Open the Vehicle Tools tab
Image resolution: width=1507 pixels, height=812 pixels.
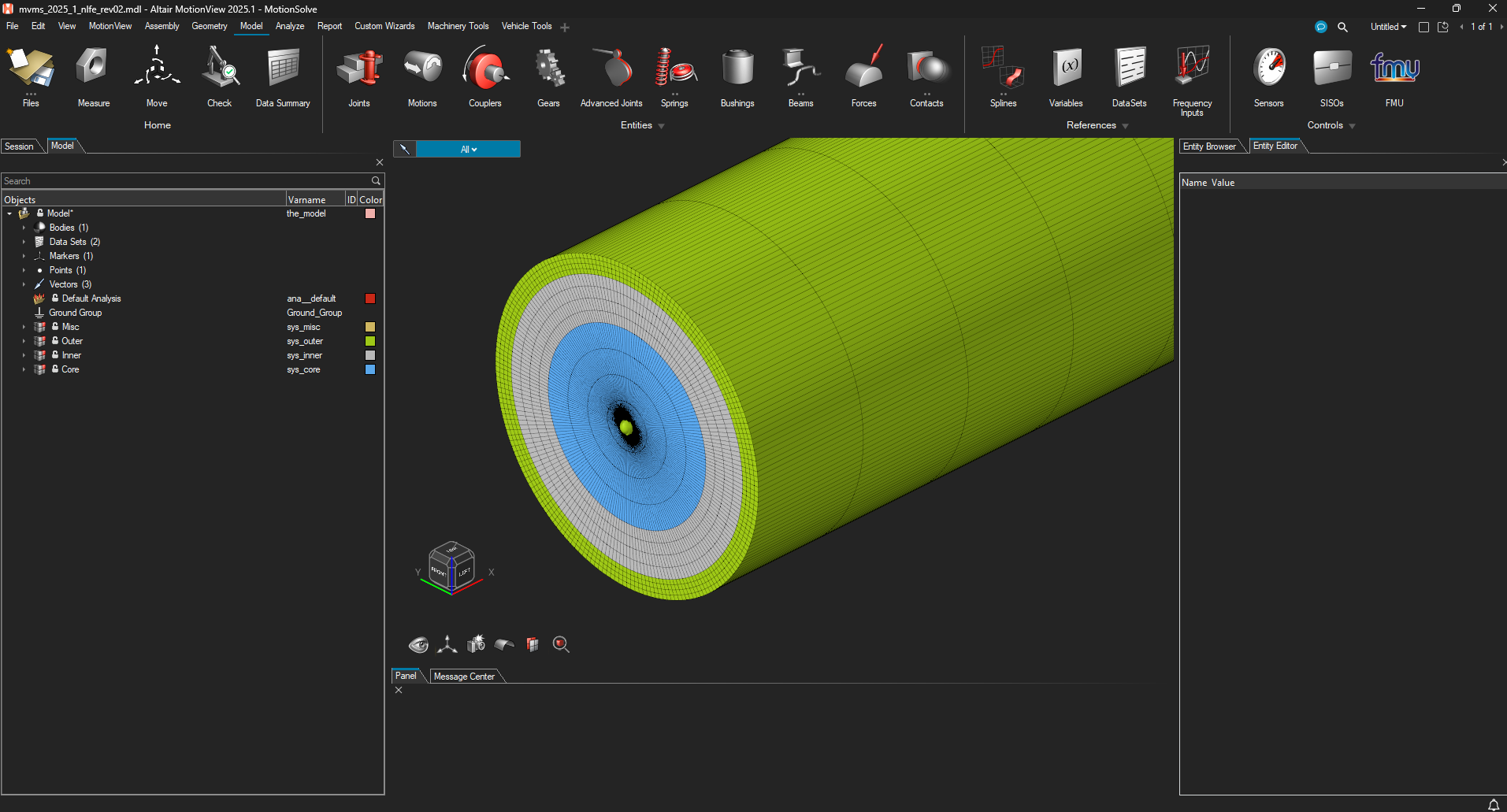coord(526,26)
